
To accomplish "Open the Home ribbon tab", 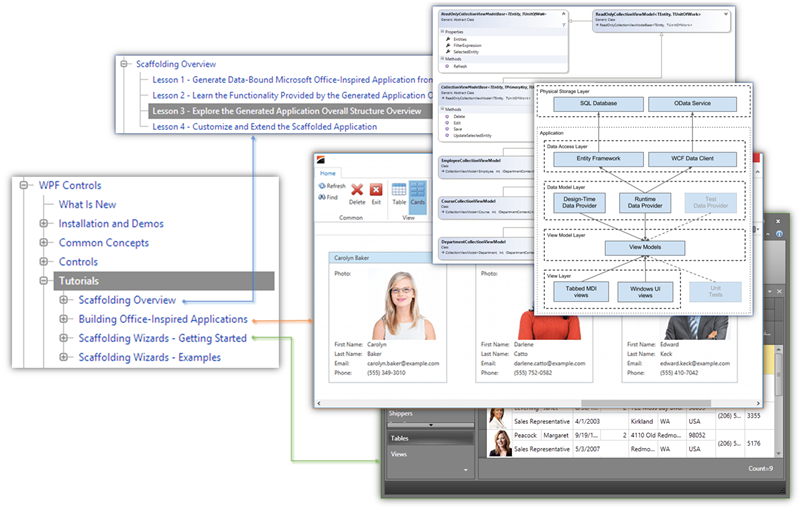I will [328, 173].
